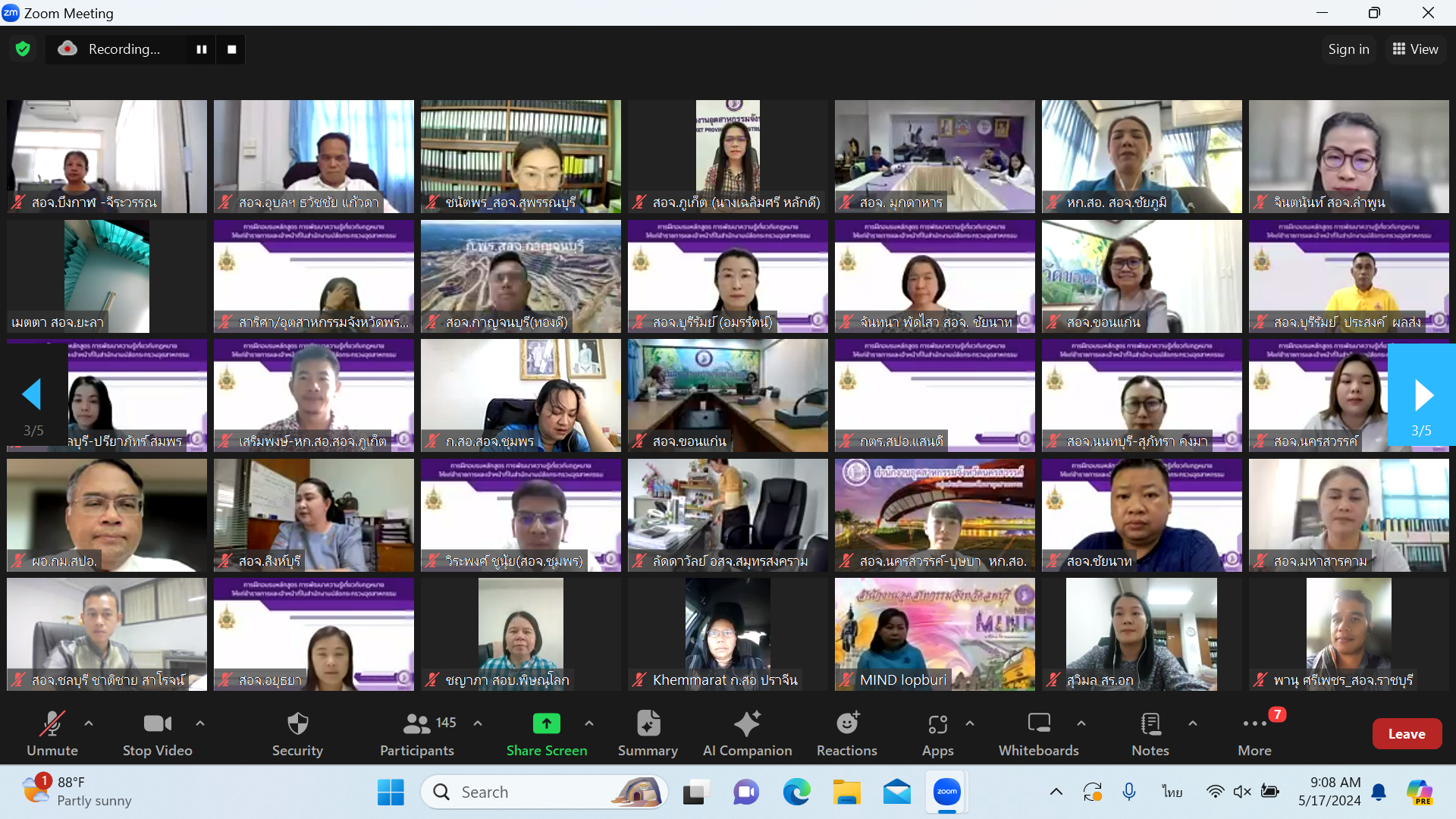
Task: Launch the AI Companion
Action: click(x=747, y=733)
